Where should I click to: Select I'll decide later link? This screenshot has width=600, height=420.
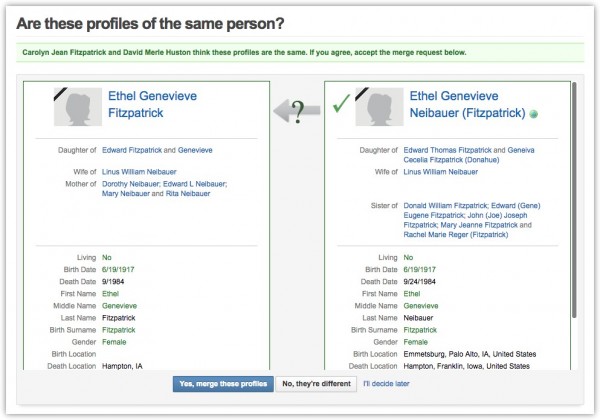coord(386,383)
